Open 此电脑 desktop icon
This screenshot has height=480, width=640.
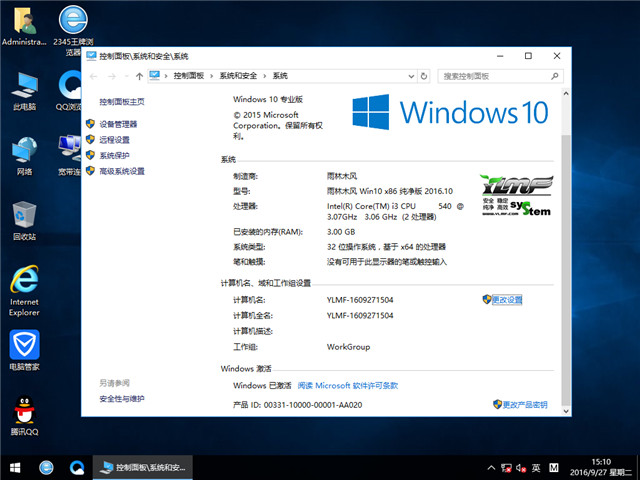point(24,91)
